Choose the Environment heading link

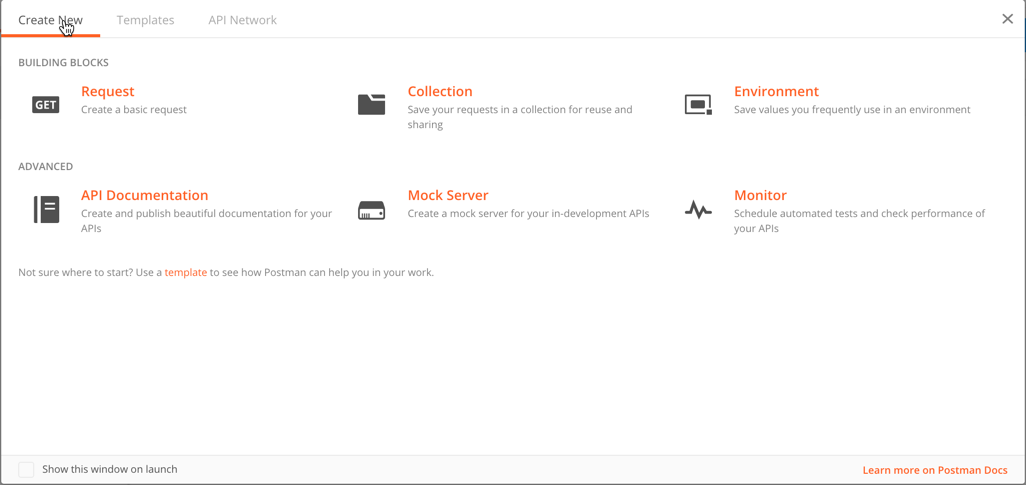tap(776, 92)
